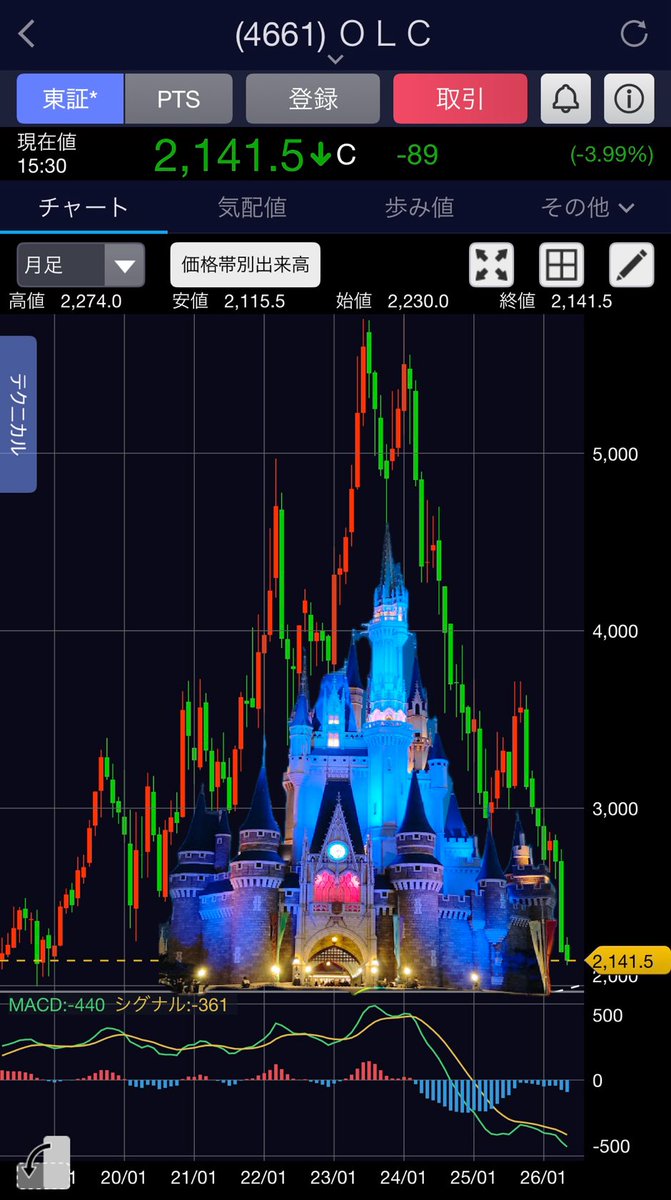Open the 月足 timeframe dropdown
This screenshot has height=1200, width=671.
[x=81, y=265]
